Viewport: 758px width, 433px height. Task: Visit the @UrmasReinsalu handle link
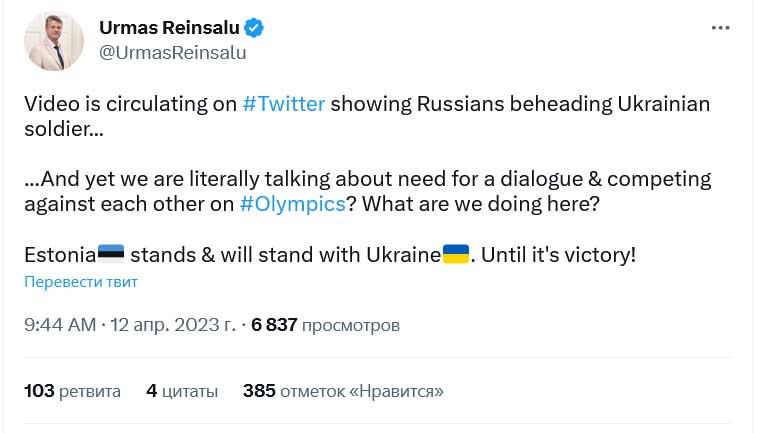pyautogui.click(x=172, y=53)
